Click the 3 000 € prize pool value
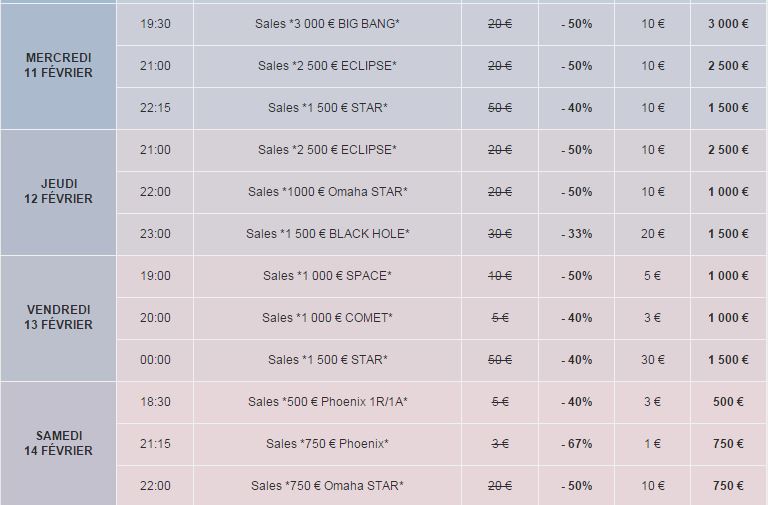Viewport: 768px width, 505px height. tap(728, 24)
